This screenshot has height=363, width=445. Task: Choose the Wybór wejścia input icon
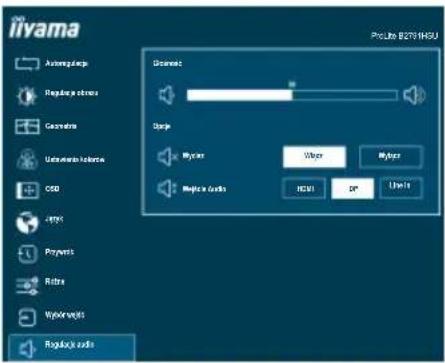(27, 317)
